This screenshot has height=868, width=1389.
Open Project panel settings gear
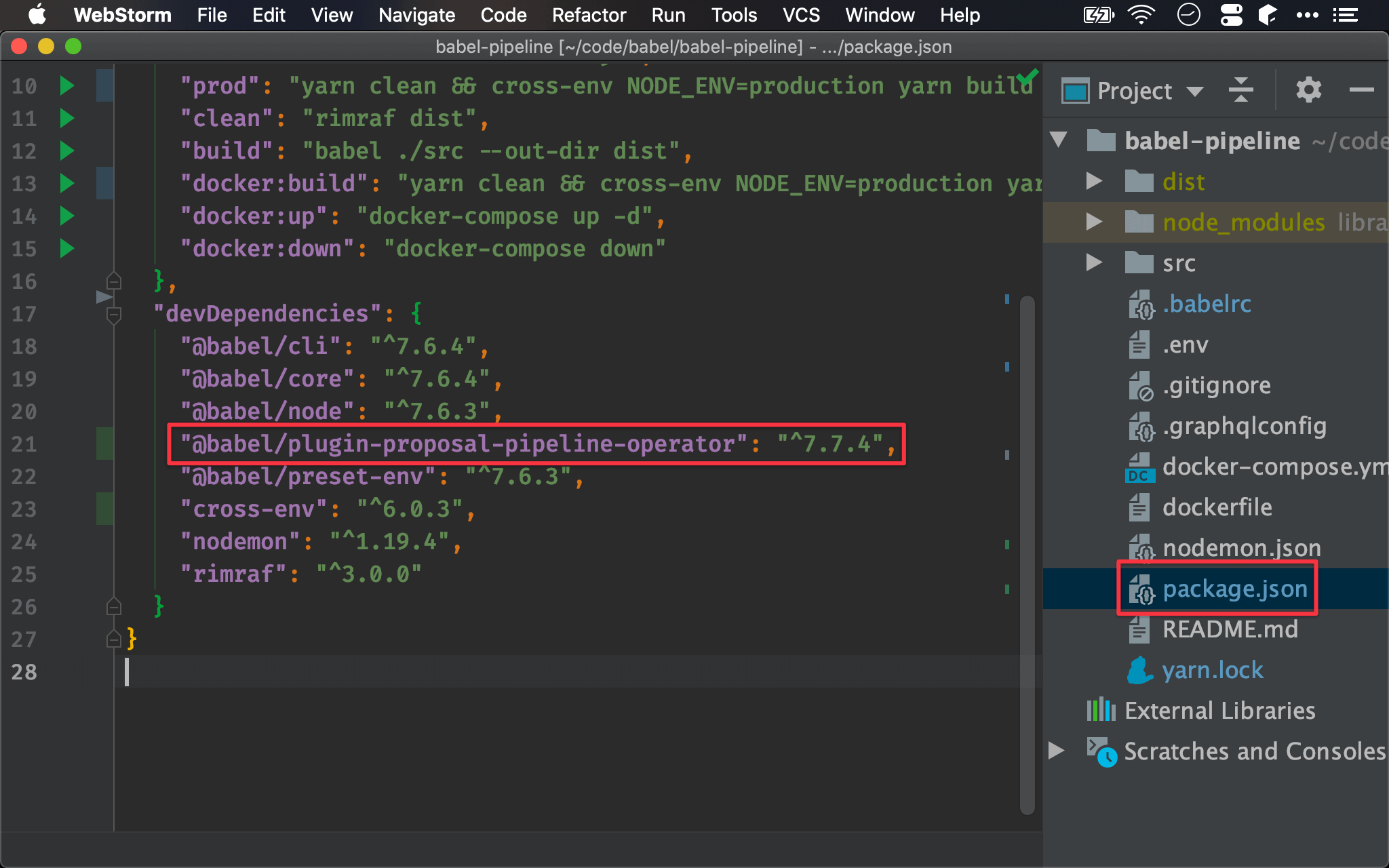(x=1308, y=90)
